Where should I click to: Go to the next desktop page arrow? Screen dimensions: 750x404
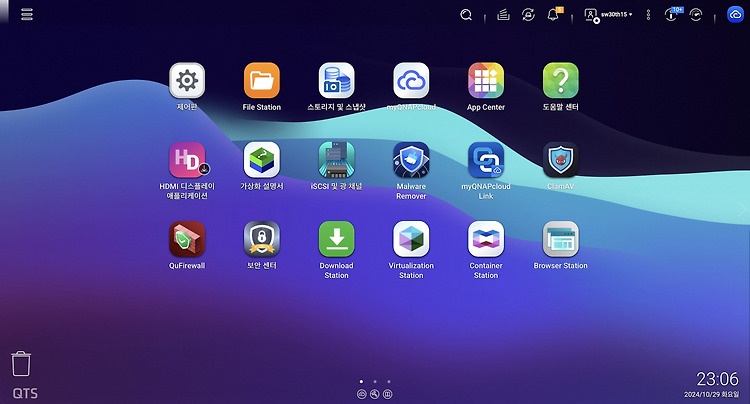(742, 209)
